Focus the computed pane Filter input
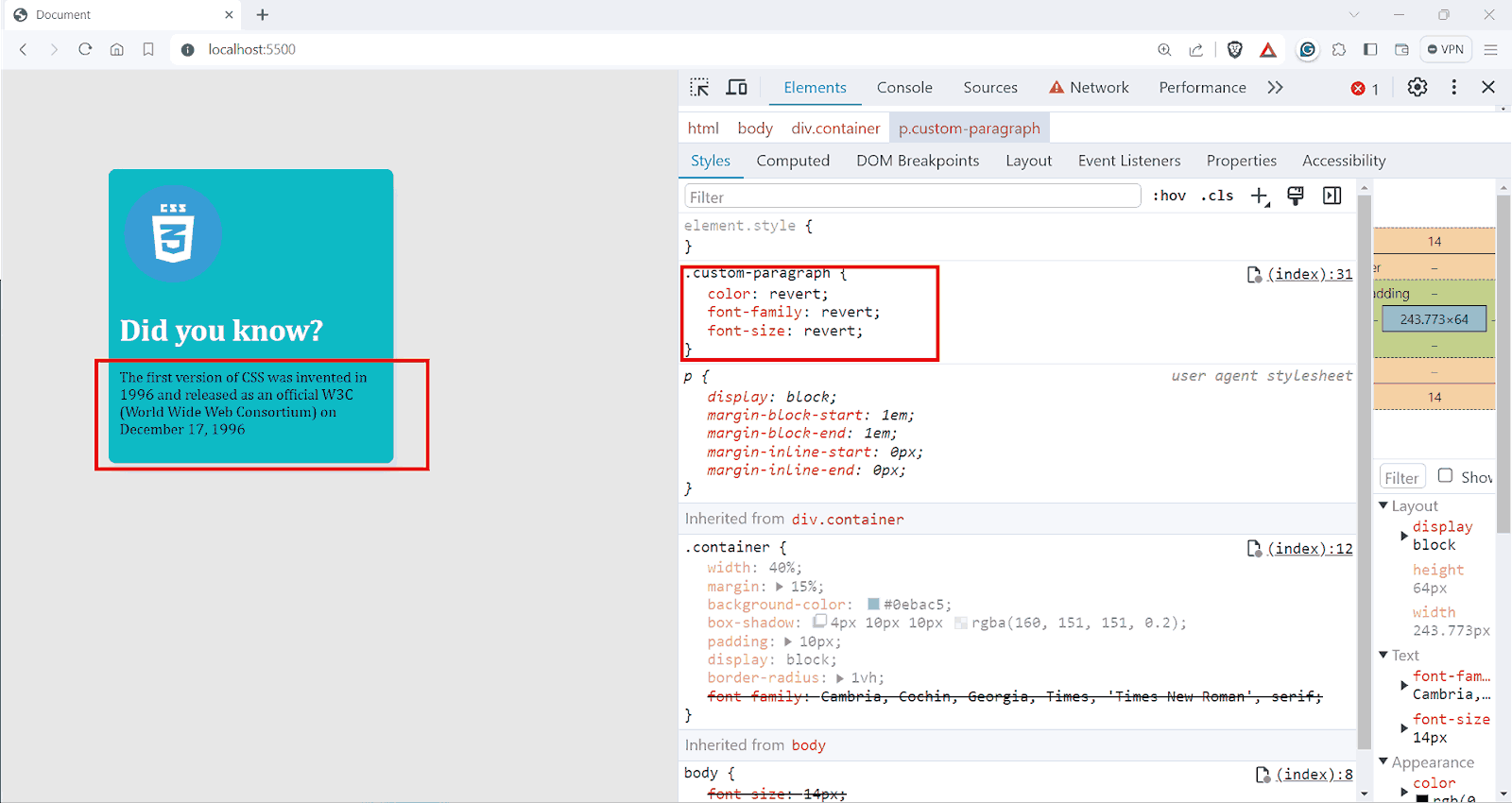This screenshot has width=1512, height=803. pos(1402,477)
